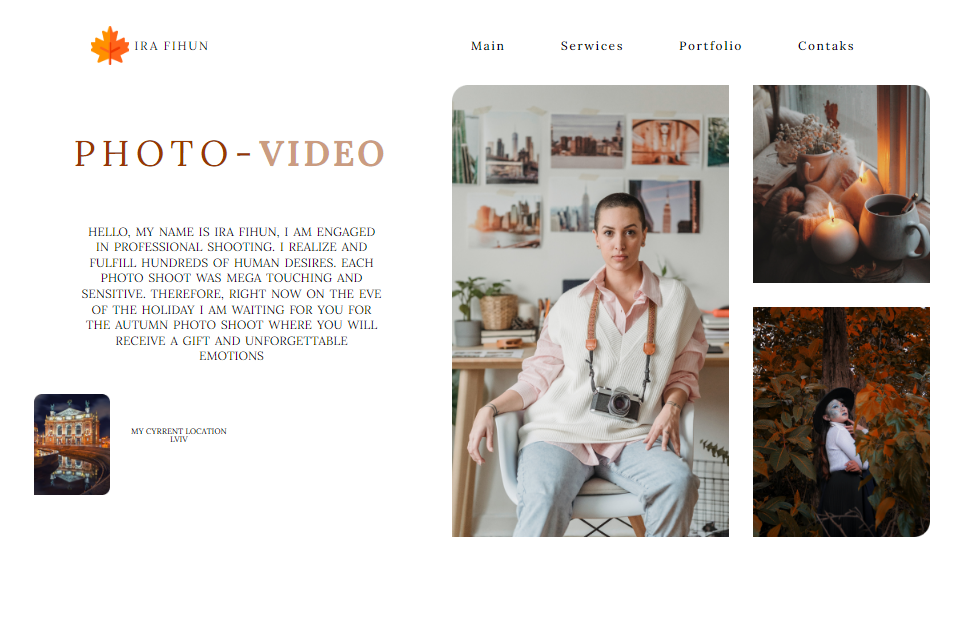Click the Hello, my name is paragraph
The image size is (960, 642).
pyautogui.click(x=231, y=294)
